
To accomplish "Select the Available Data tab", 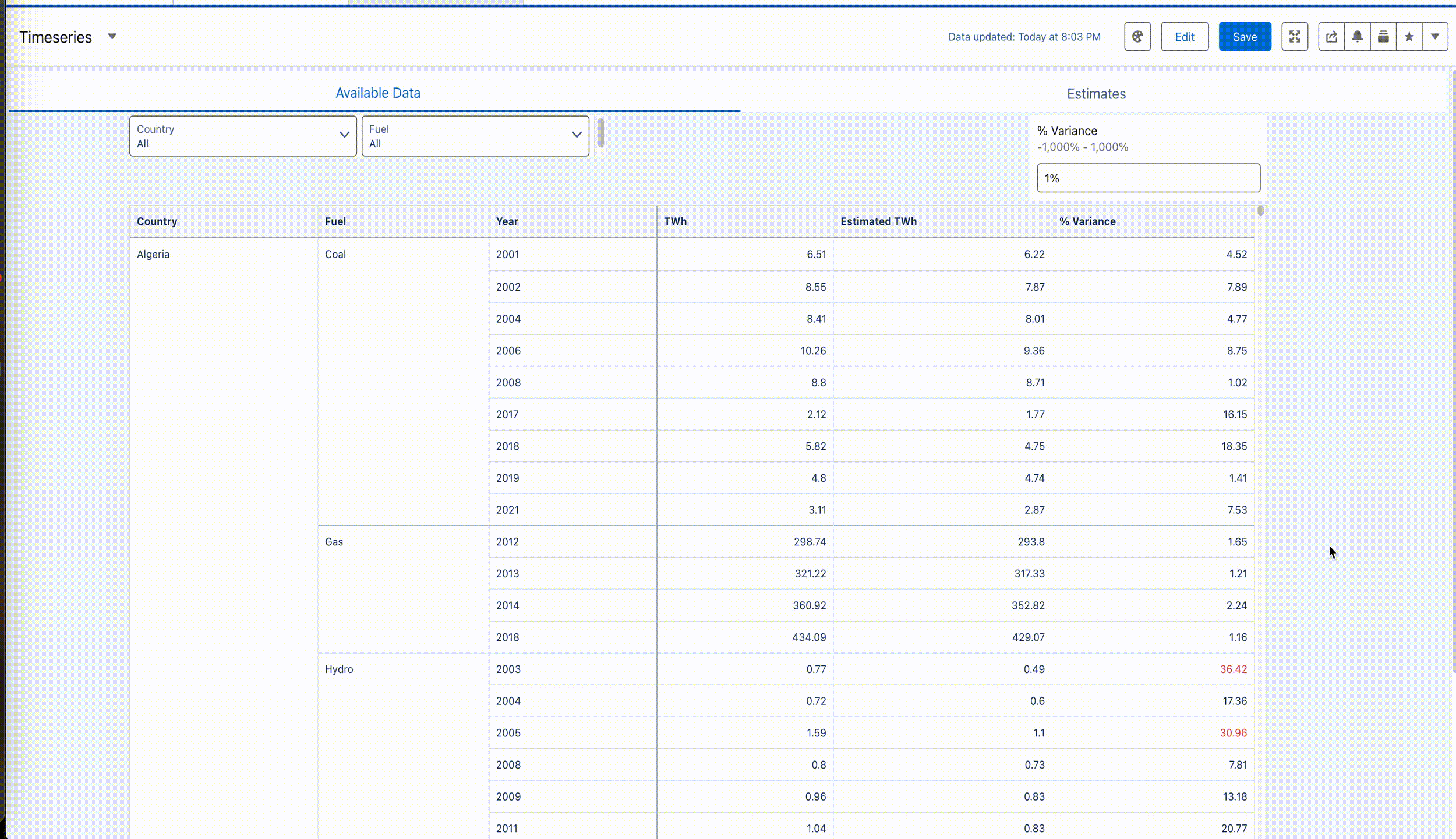I will click(377, 93).
